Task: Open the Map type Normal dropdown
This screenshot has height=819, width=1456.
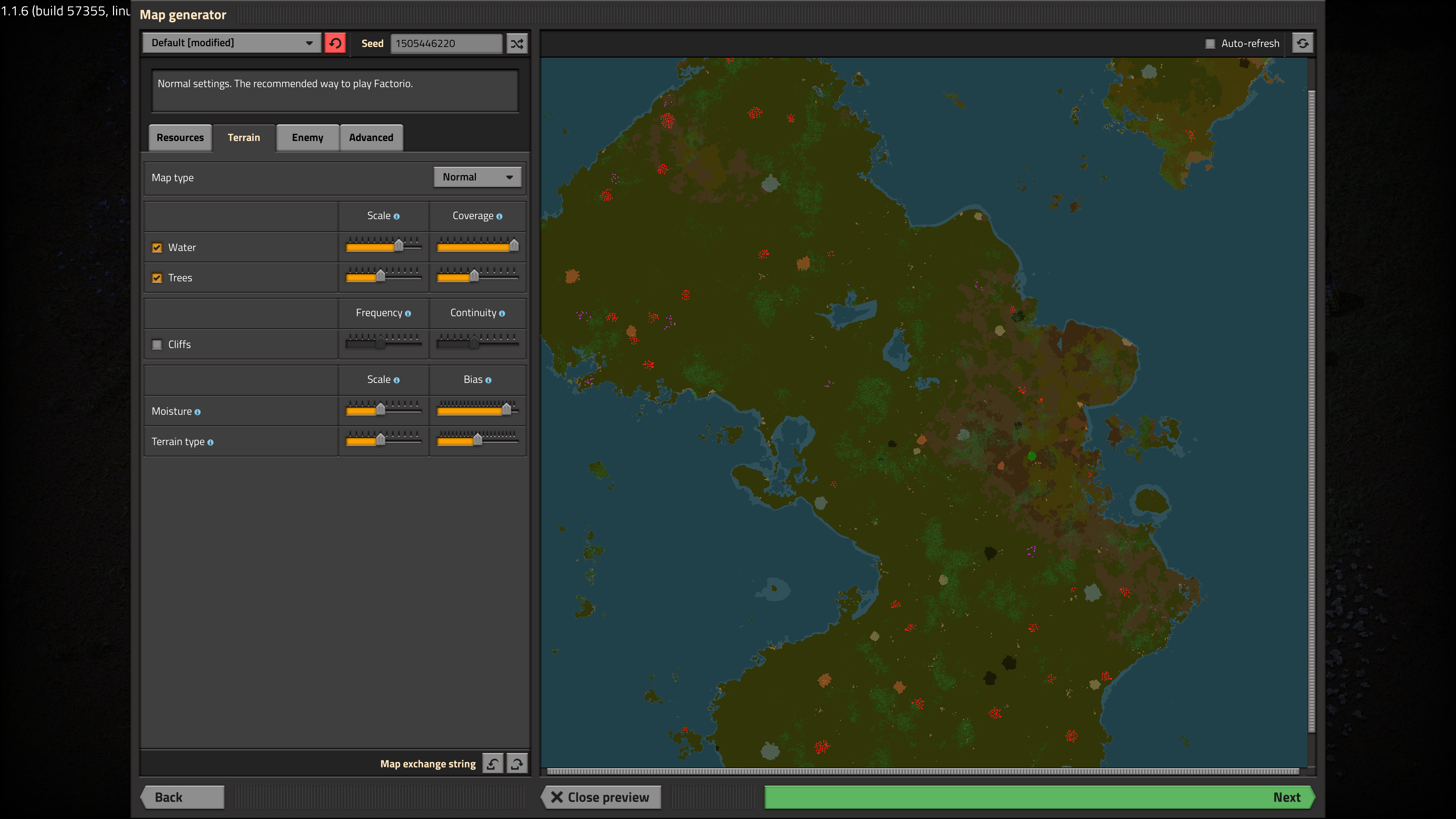Action: (x=477, y=177)
